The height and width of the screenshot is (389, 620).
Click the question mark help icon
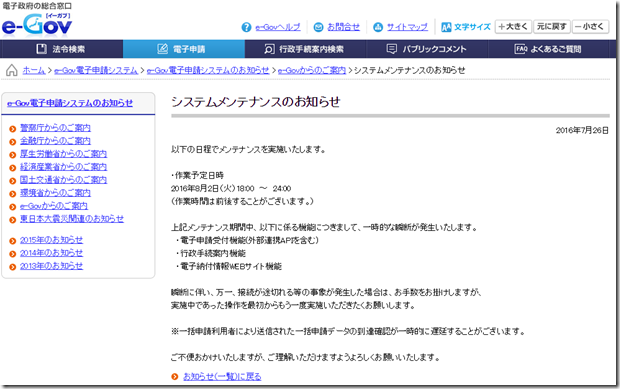click(x=246, y=27)
